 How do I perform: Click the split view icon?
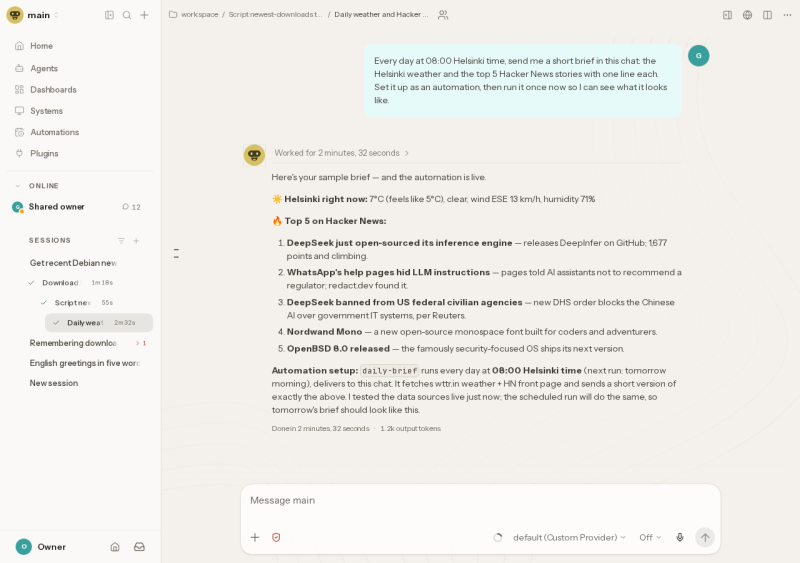767,15
